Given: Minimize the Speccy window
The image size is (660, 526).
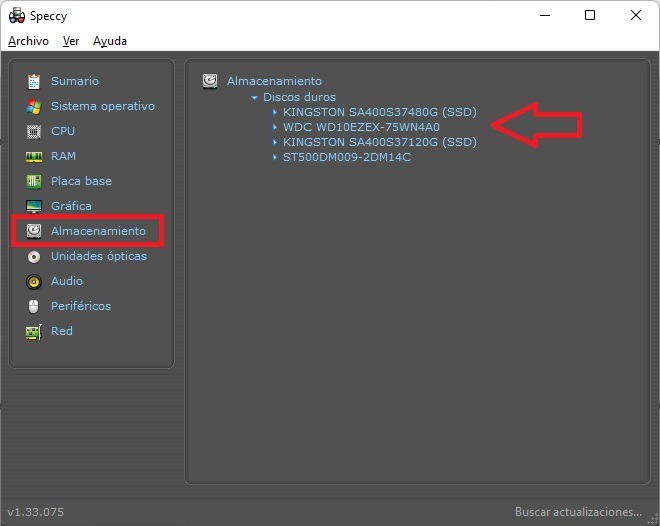Looking at the screenshot, I should click(545, 16).
